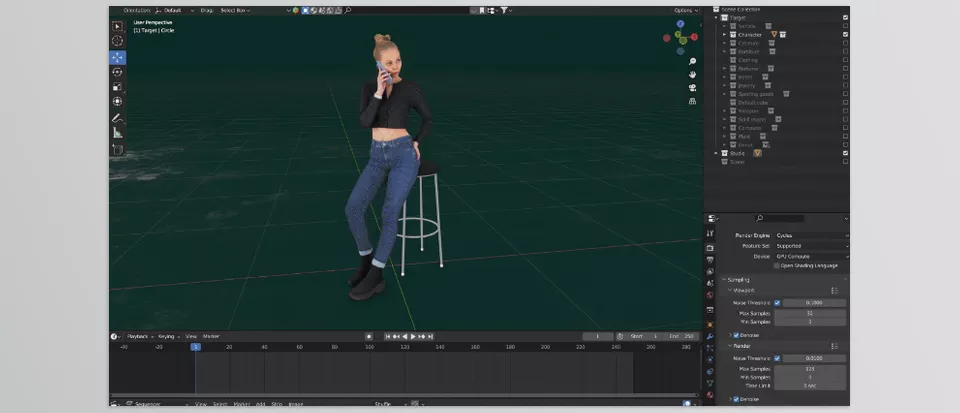Enable the Scene collection row checkbox

tap(846, 162)
